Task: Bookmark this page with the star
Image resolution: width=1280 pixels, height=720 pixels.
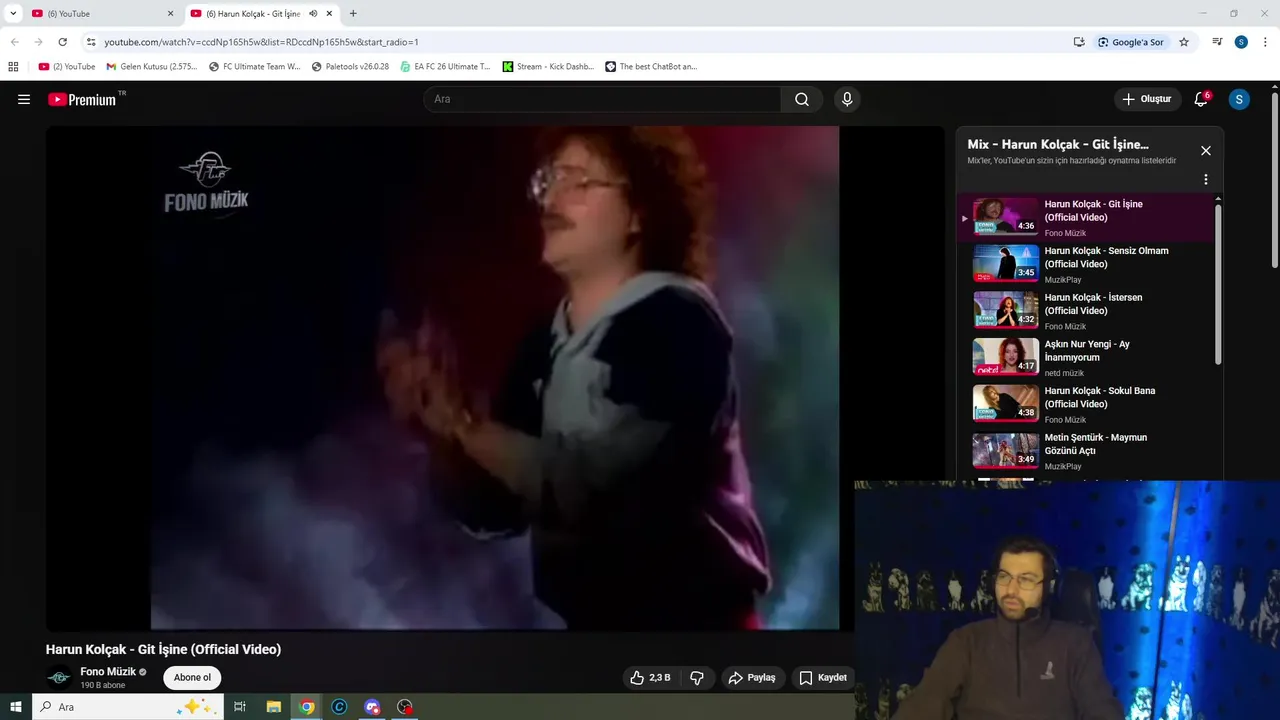Action: click(x=1184, y=42)
